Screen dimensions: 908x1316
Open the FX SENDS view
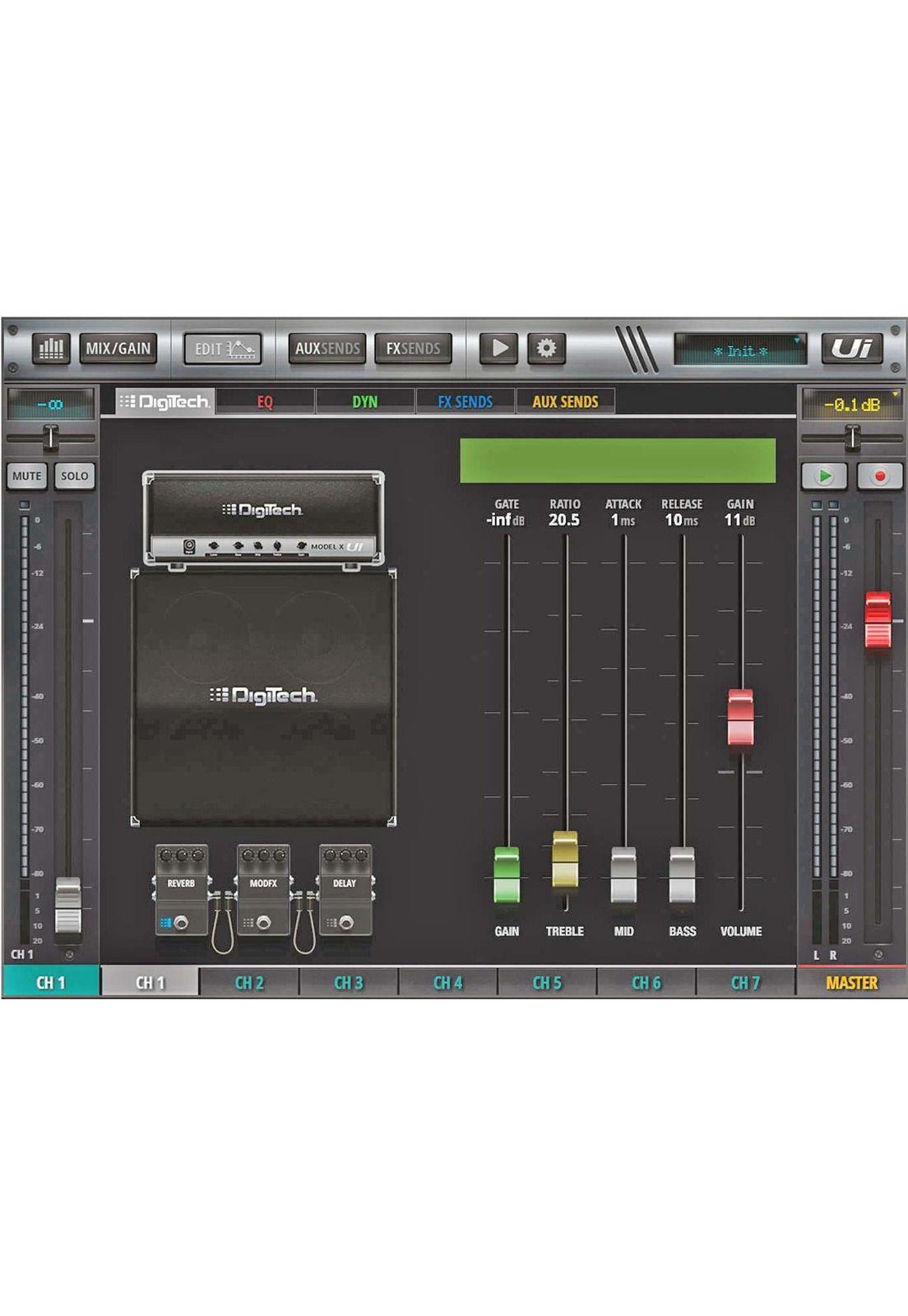point(413,348)
